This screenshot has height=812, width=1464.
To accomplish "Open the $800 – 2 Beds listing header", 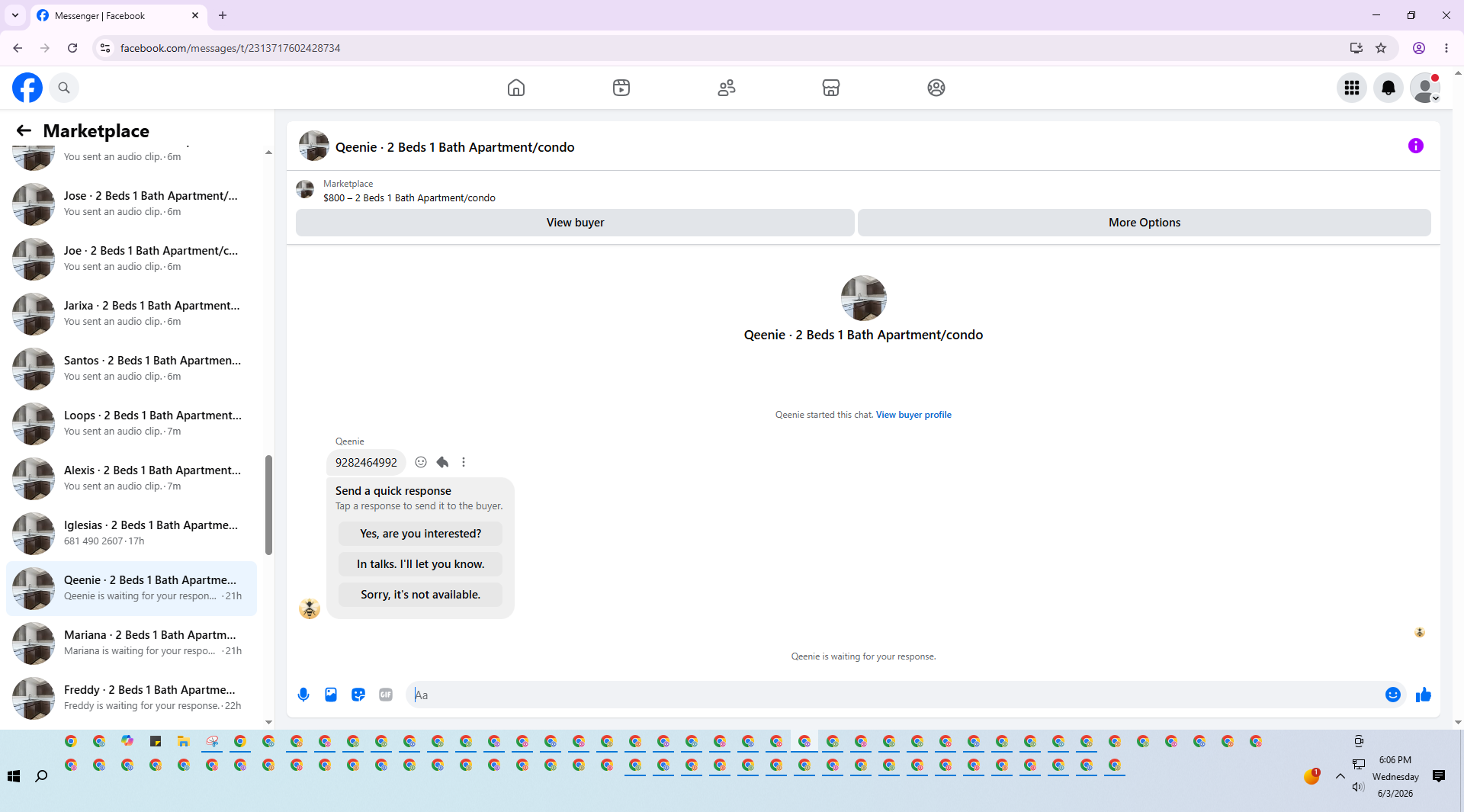I will point(409,198).
